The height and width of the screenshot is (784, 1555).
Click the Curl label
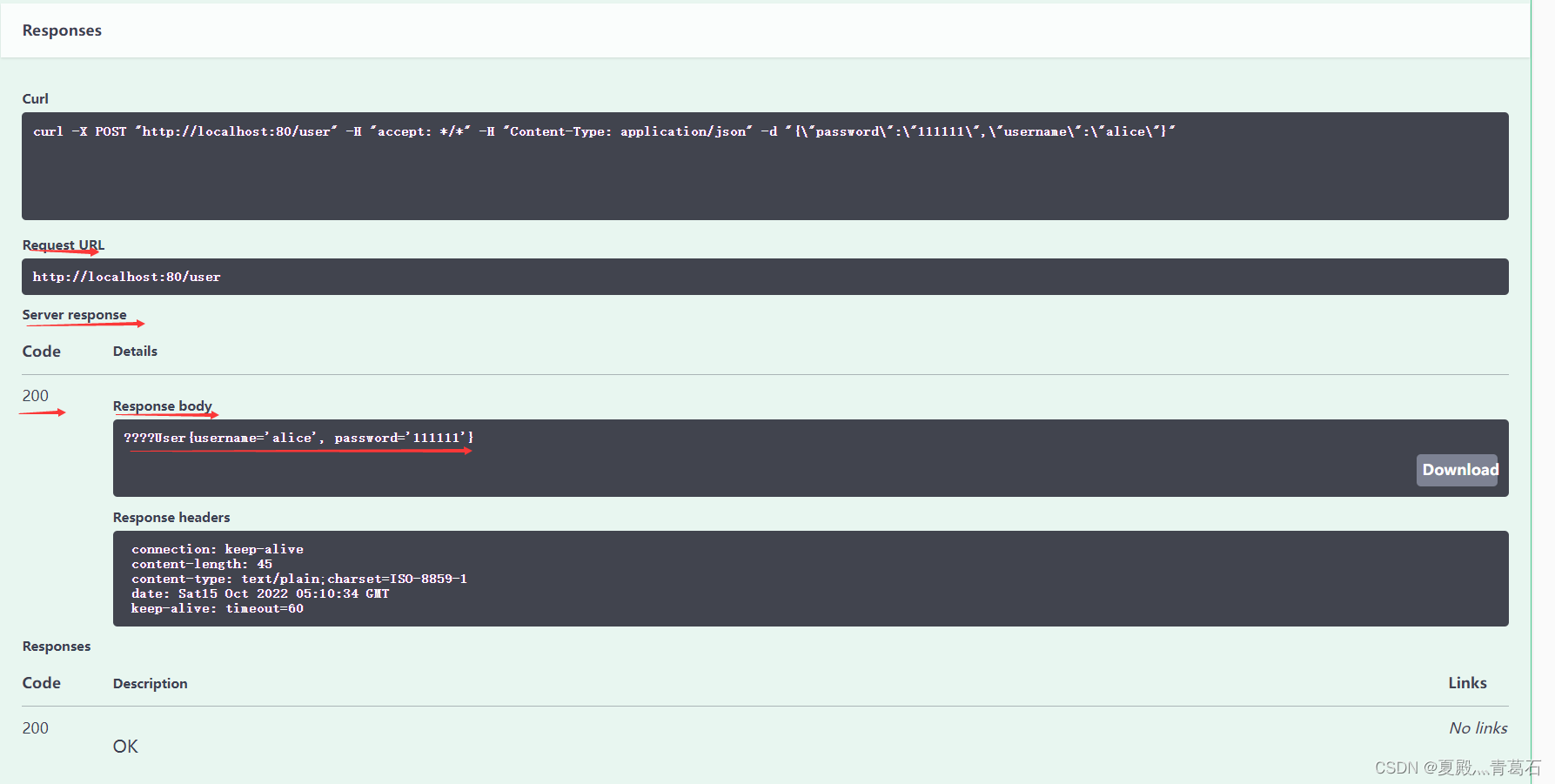(36, 98)
